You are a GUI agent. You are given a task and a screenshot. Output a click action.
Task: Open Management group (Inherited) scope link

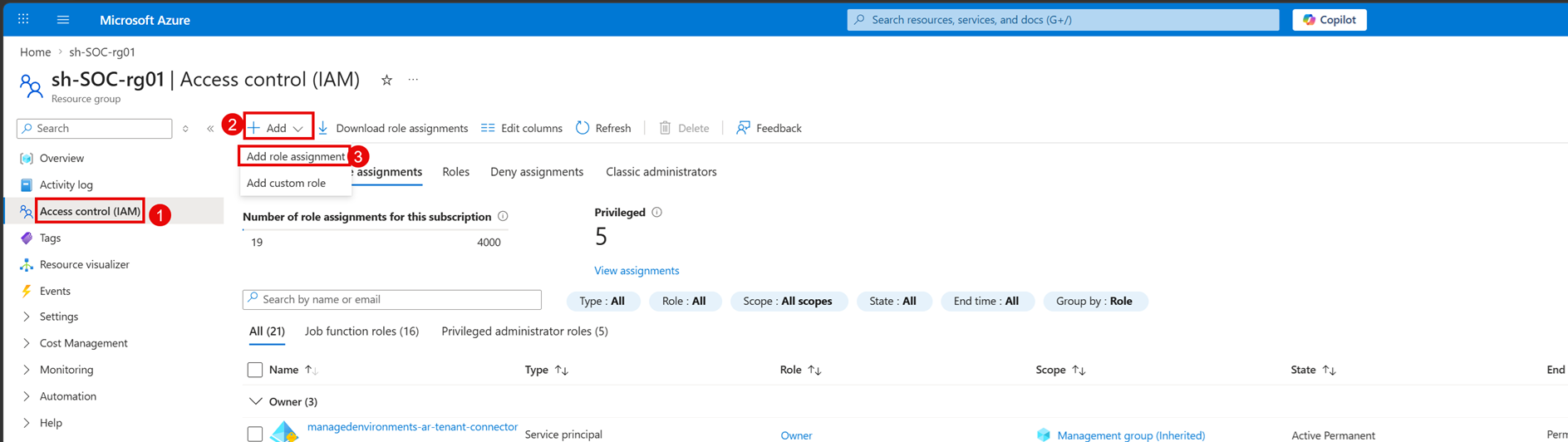tap(1131, 435)
